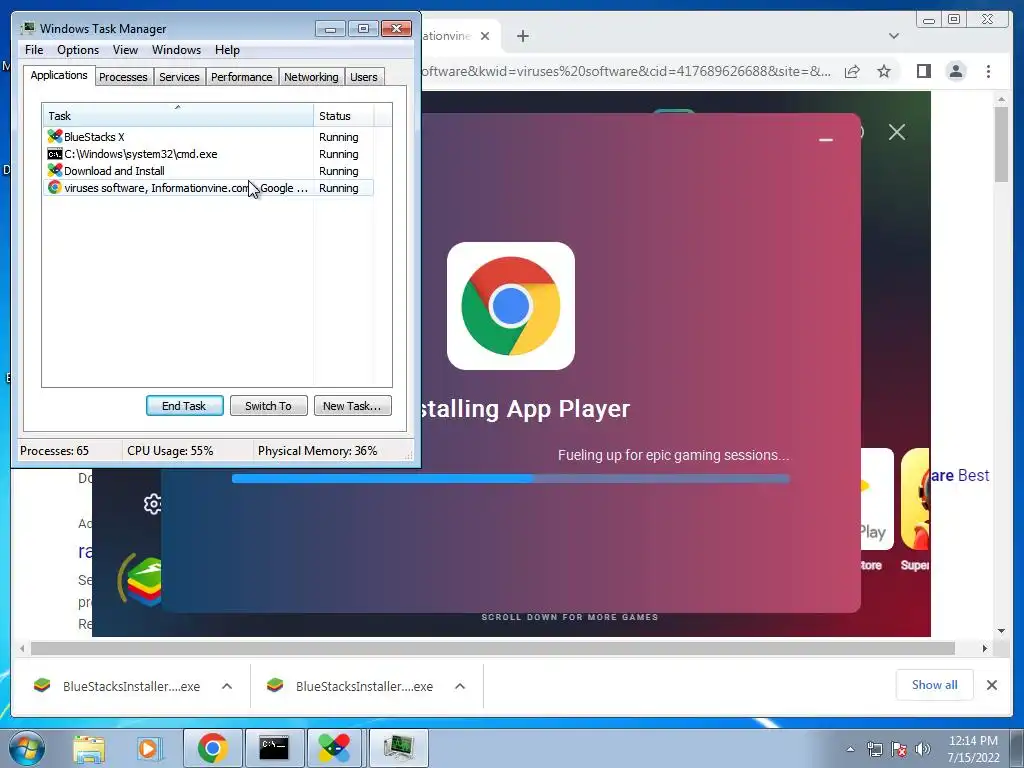This screenshot has height=768, width=1024.
Task: Open the File menu in Task Manager
Action: [34, 50]
